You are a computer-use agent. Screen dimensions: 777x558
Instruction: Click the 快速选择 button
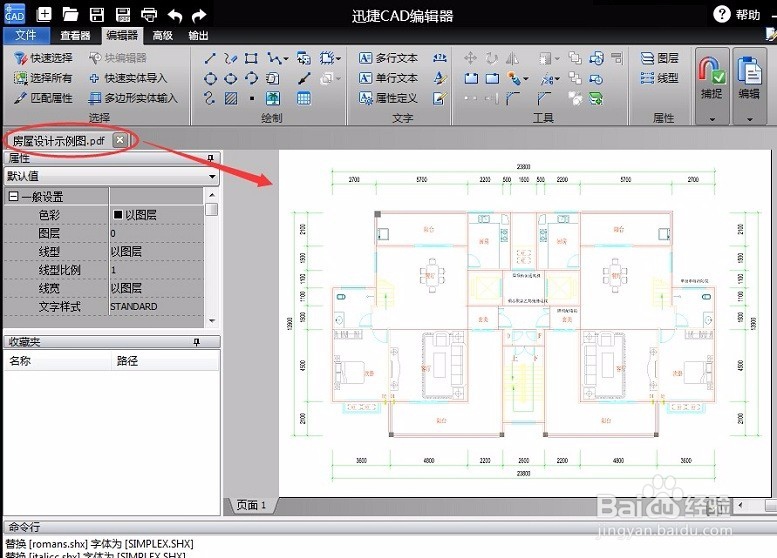43,58
